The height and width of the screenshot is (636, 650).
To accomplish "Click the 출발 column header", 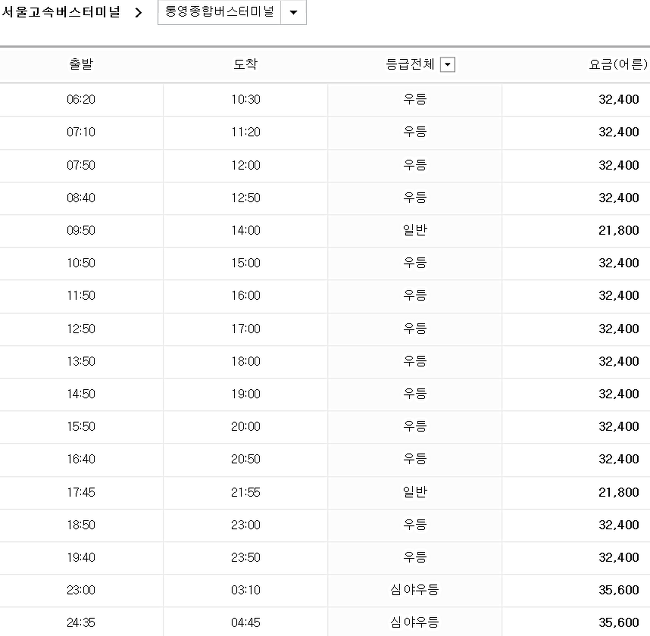I will click(x=81, y=64).
